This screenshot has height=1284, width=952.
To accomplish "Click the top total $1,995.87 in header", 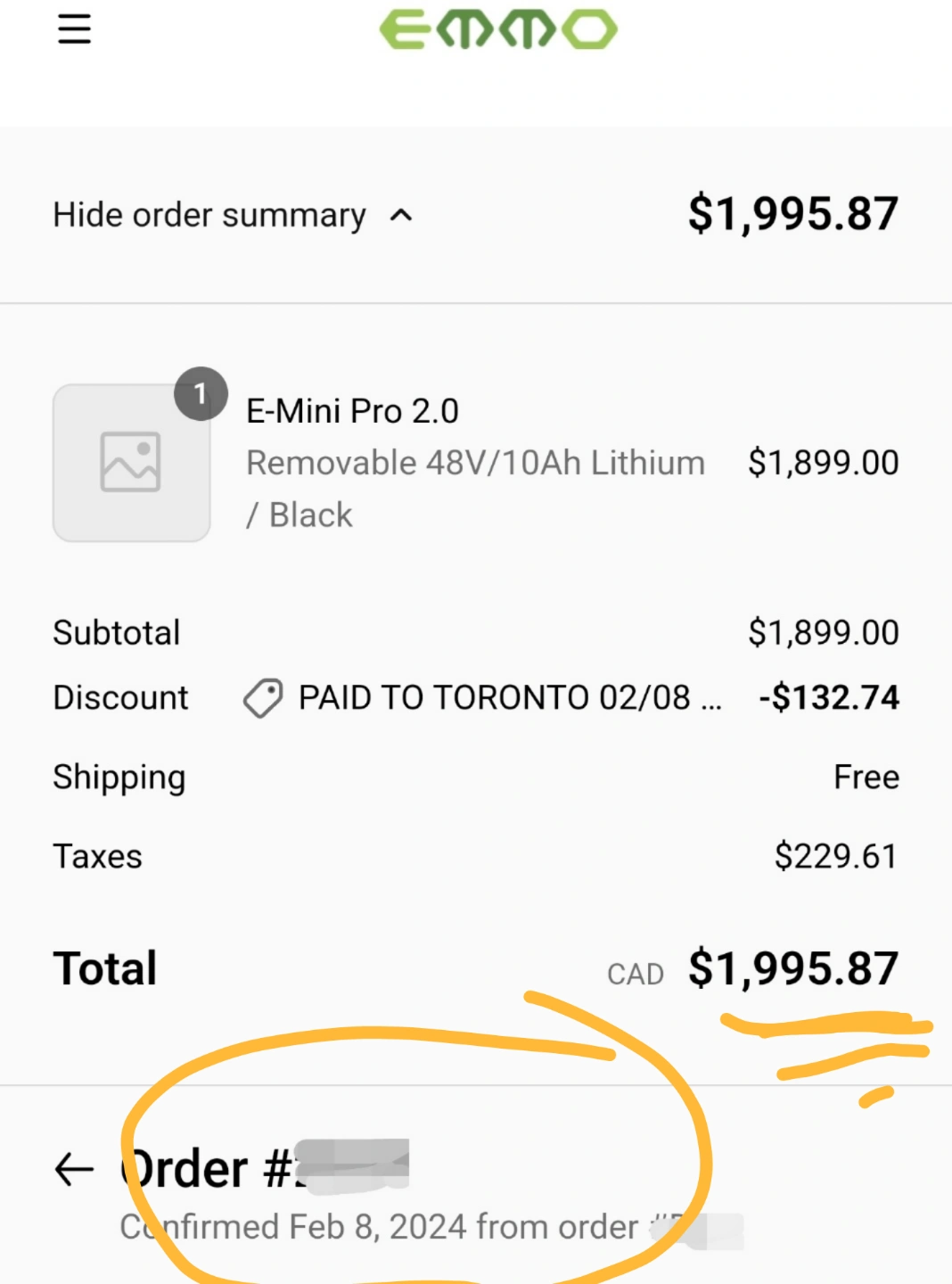I will pyautogui.click(x=792, y=214).
